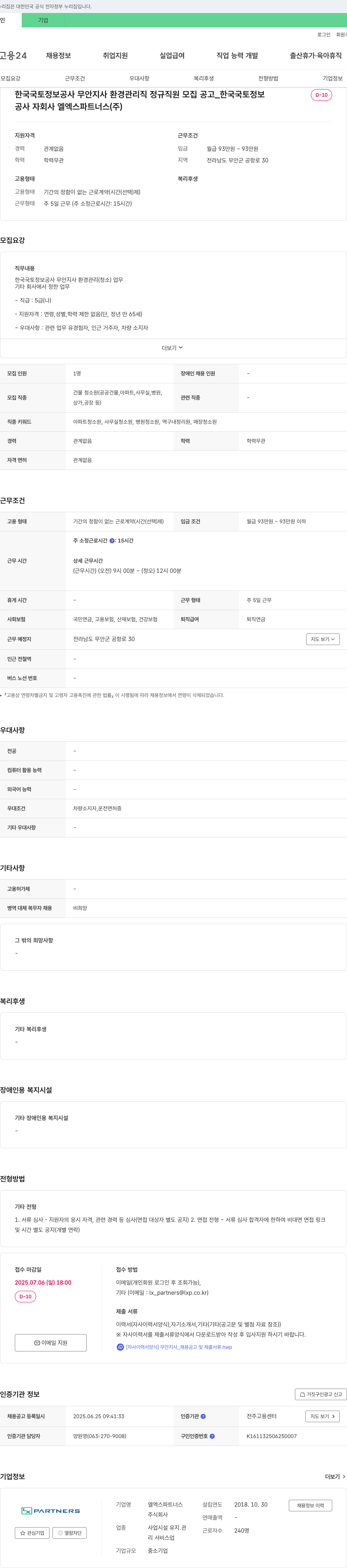The image size is (347, 1568).
Task: Jump to 전형방법 section tab
Action: pyautogui.click(x=268, y=79)
